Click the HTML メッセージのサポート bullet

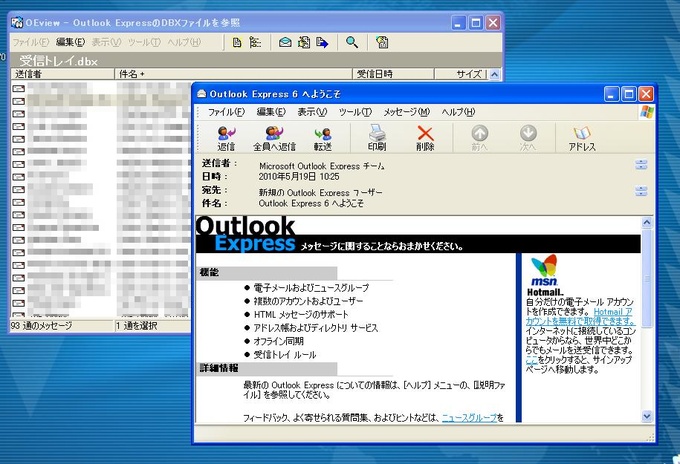pyautogui.click(x=301, y=314)
